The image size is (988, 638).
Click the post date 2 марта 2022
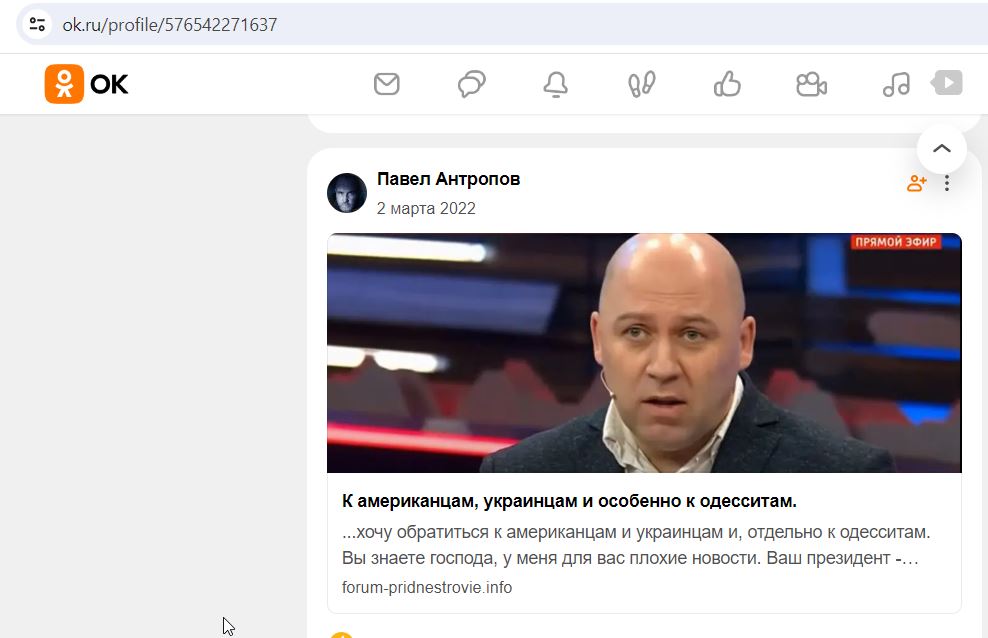(426, 208)
